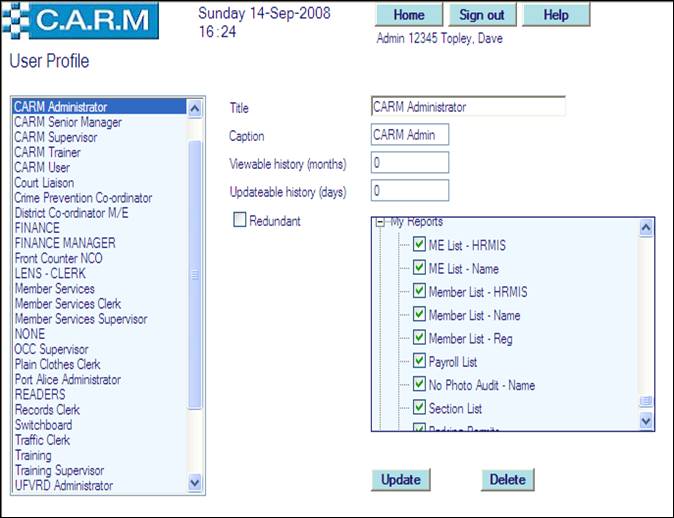Image resolution: width=674 pixels, height=518 pixels.
Task: Select the Court Liaison profile
Action: pos(47,183)
